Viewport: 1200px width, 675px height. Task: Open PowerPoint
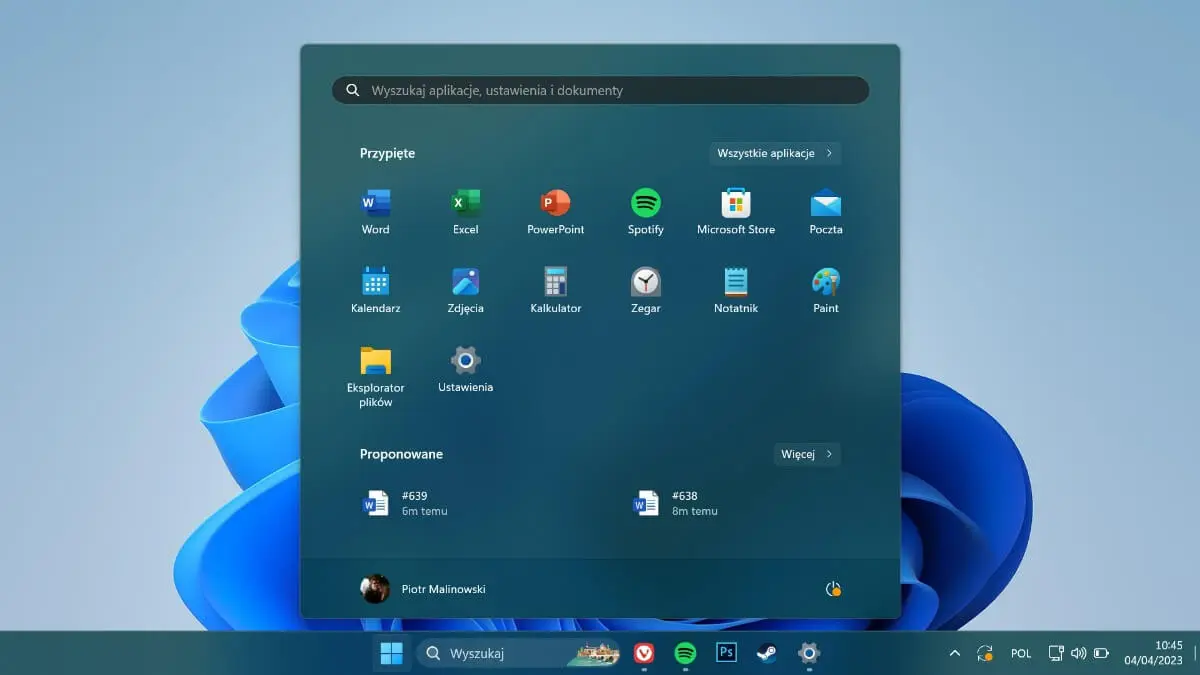tap(555, 205)
